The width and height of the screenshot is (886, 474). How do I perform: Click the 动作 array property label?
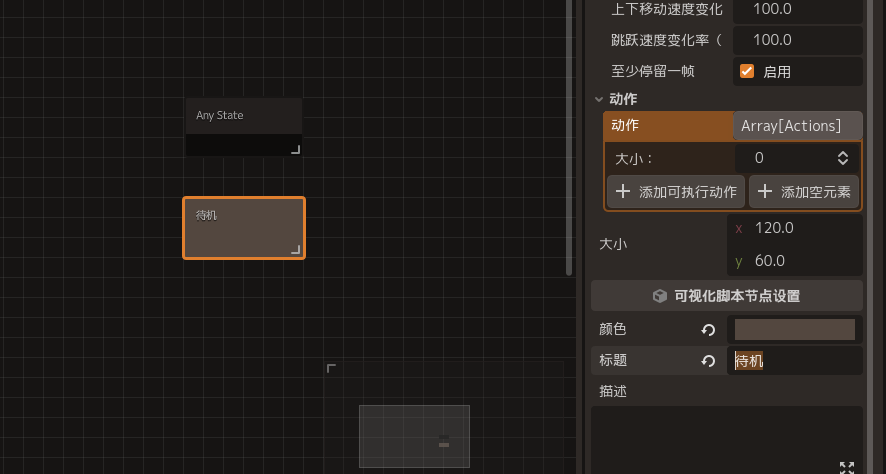625,125
